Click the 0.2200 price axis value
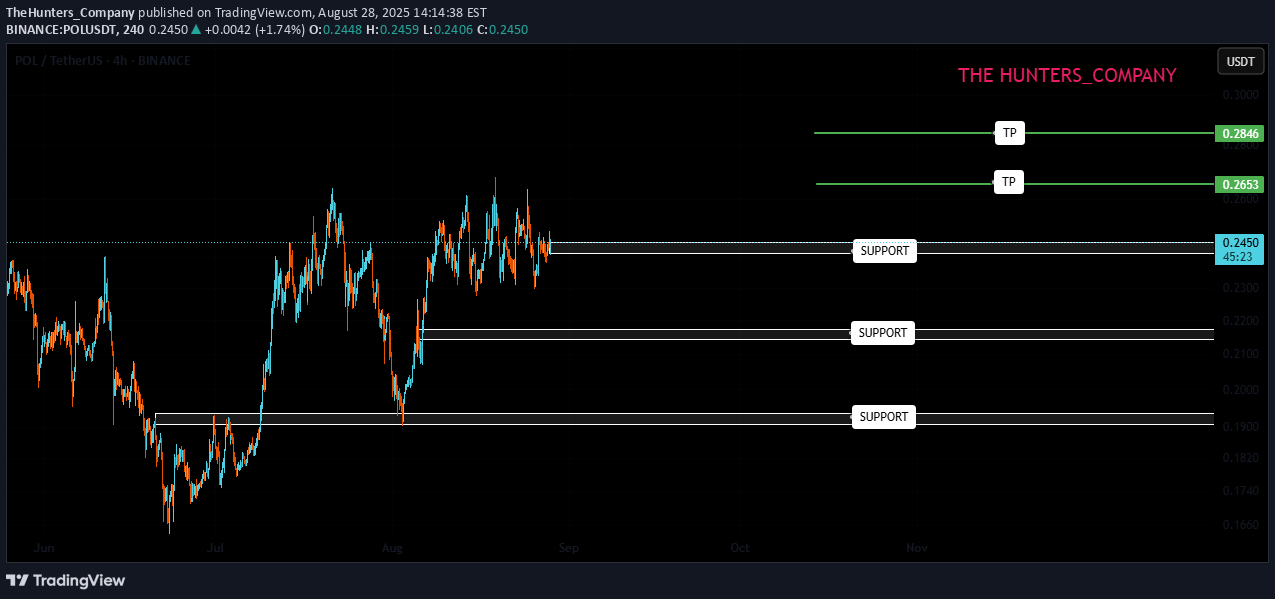The width and height of the screenshot is (1275, 599). pos(1240,321)
